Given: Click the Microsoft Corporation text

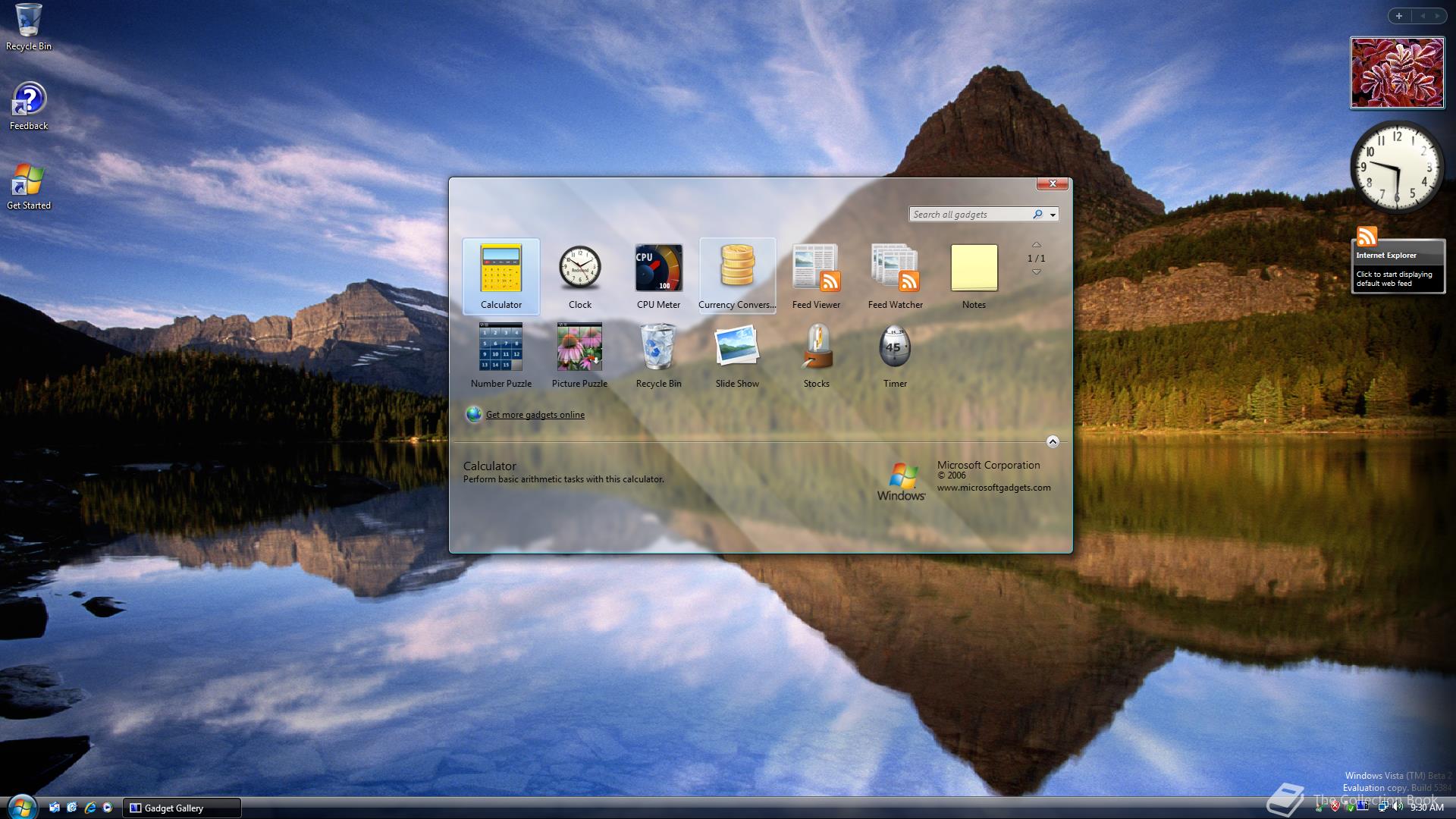Looking at the screenshot, I should tap(988, 465).
